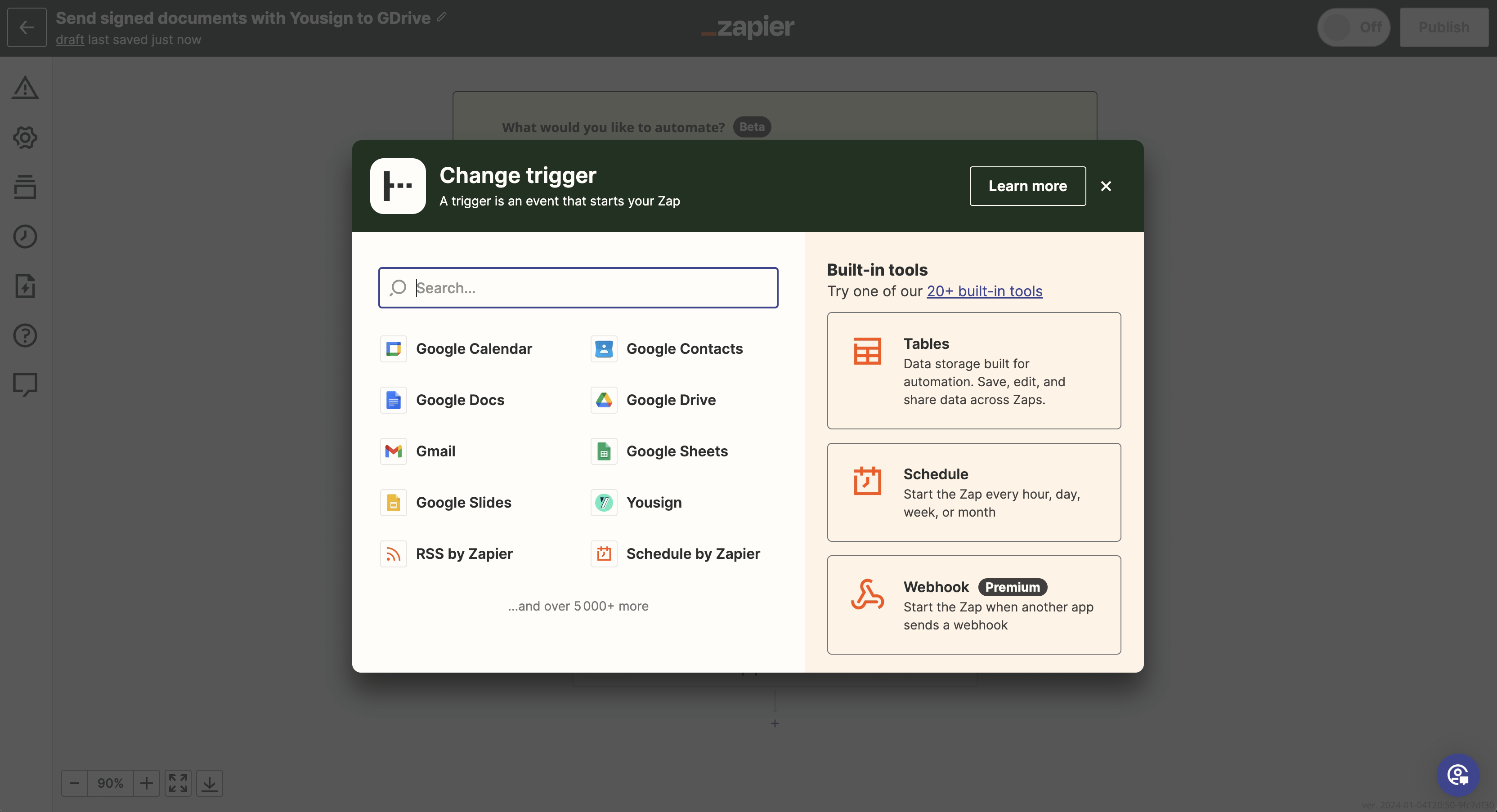Open the help panel question mark icon
Image resolution: width=1497 pixels, height=812 pixels.
(x=26, y=335)
